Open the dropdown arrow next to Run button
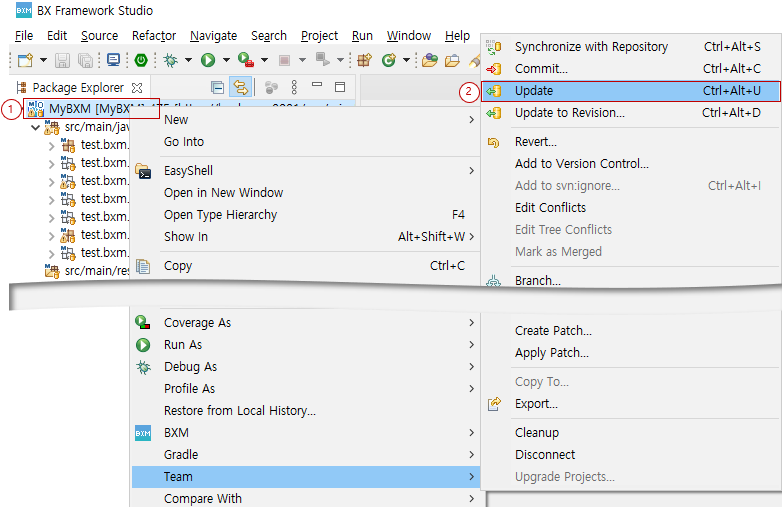782x507 pixels. tap(226, 60)
